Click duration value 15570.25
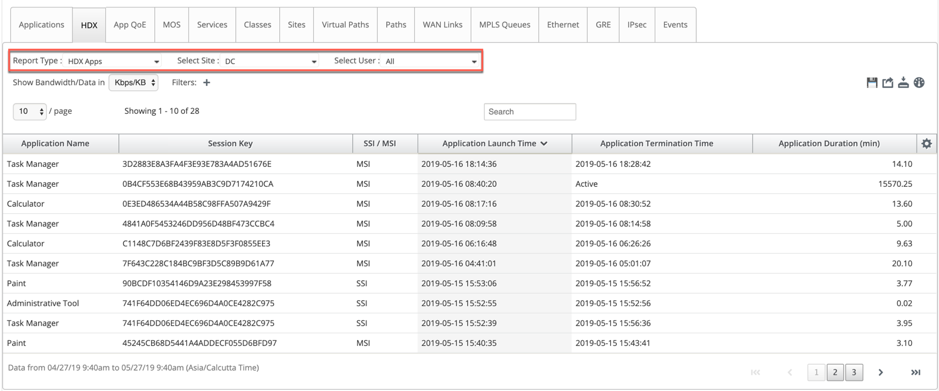This screenshot has width=939, height=391. point(895,184)
